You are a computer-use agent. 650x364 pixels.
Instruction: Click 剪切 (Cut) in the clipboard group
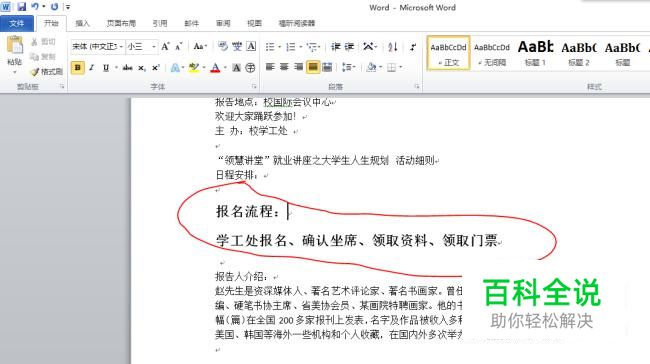pos(43,42)
